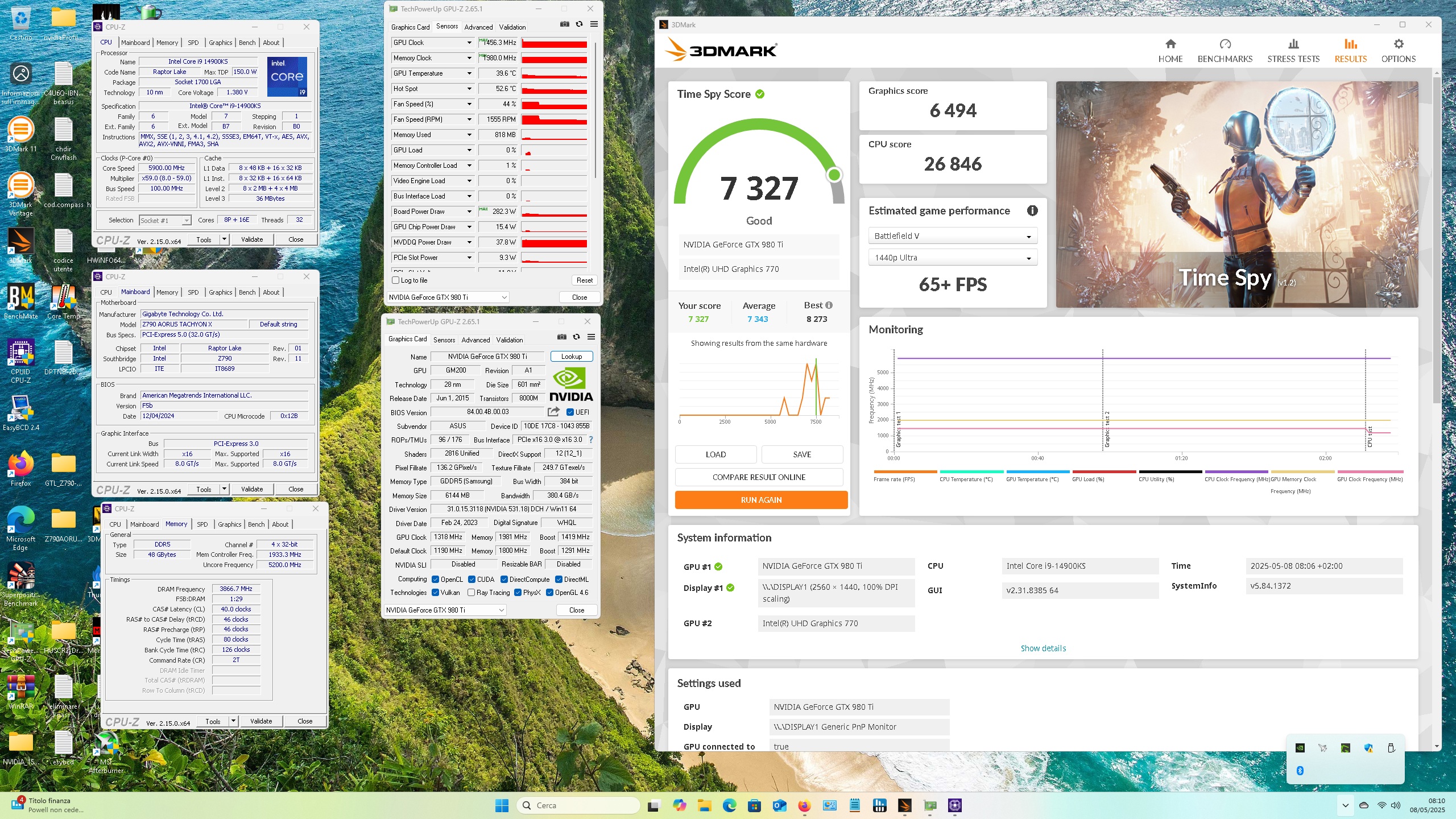Screen dimensions: 1456x819
Task: Open the hamburger menu in the GPU-Z Graphics Card window
Action: (591, 337)
